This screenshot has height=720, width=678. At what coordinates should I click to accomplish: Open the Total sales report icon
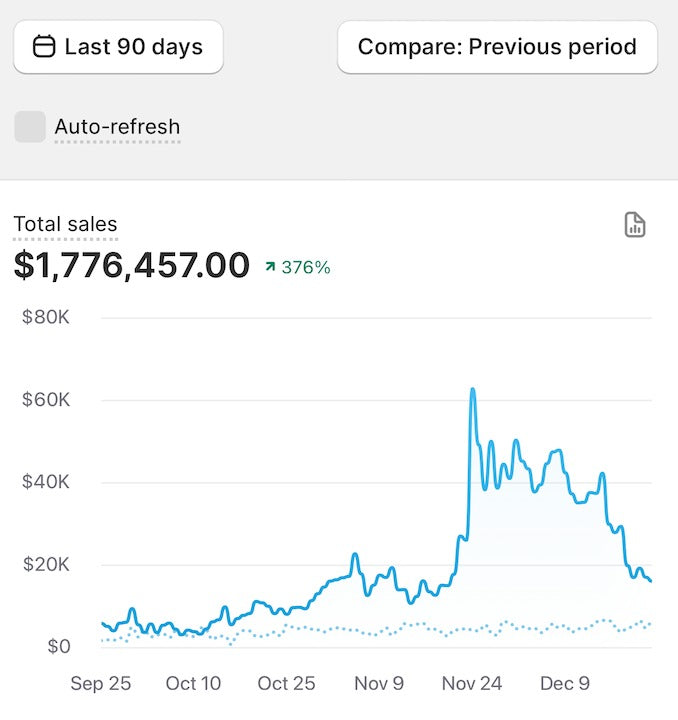[635, 225]
